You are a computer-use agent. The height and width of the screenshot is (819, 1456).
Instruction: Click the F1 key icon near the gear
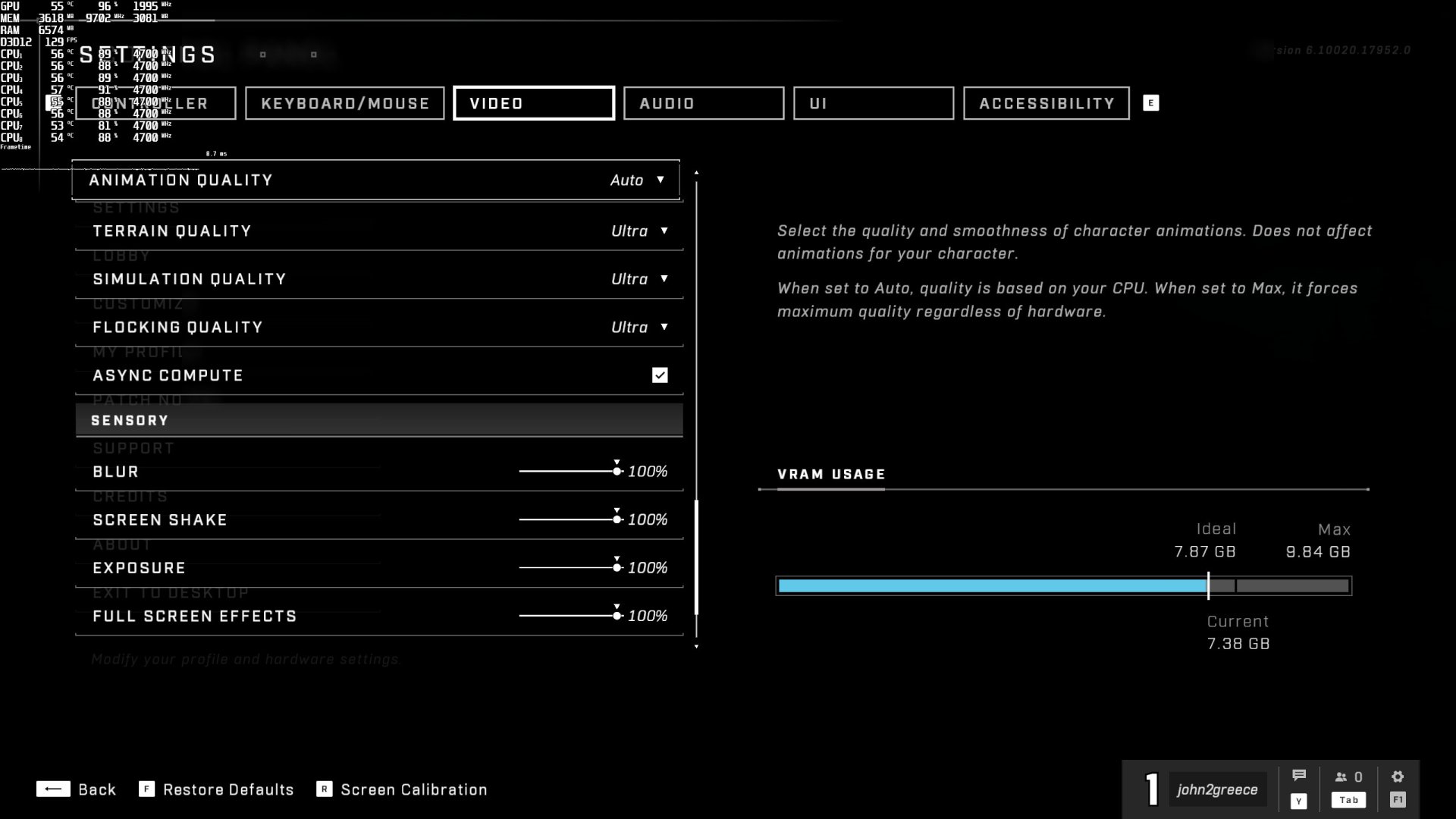coord(1396,799)
